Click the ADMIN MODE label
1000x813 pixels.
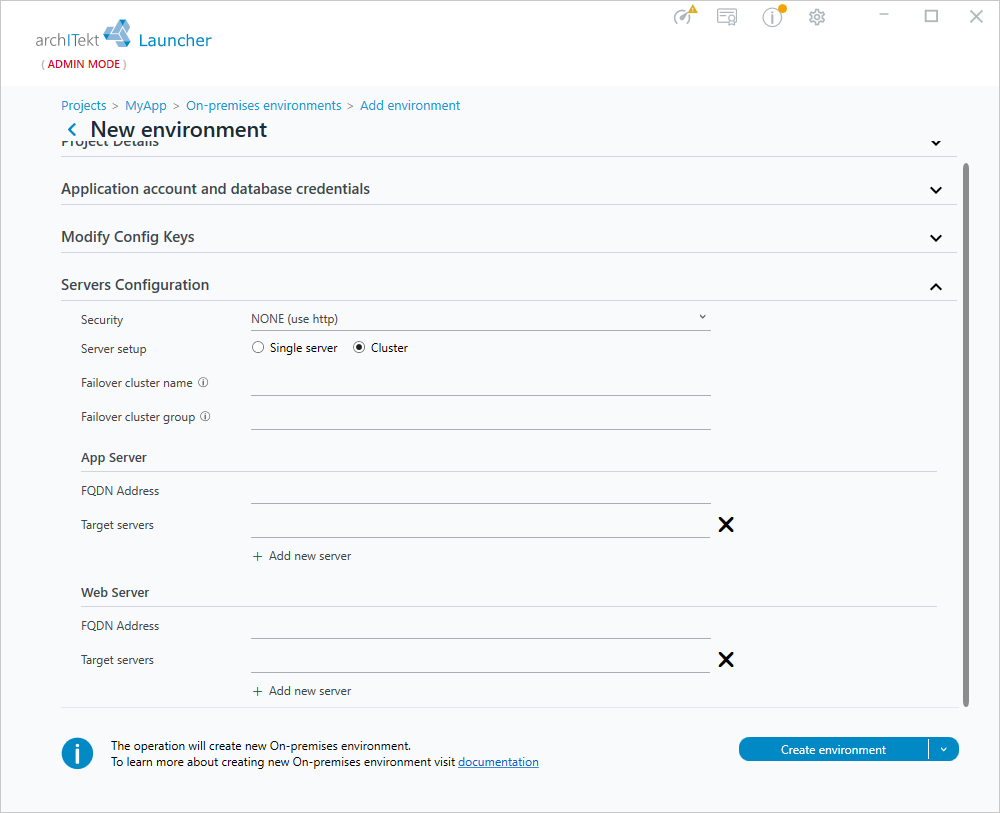[x=84, y=64]
